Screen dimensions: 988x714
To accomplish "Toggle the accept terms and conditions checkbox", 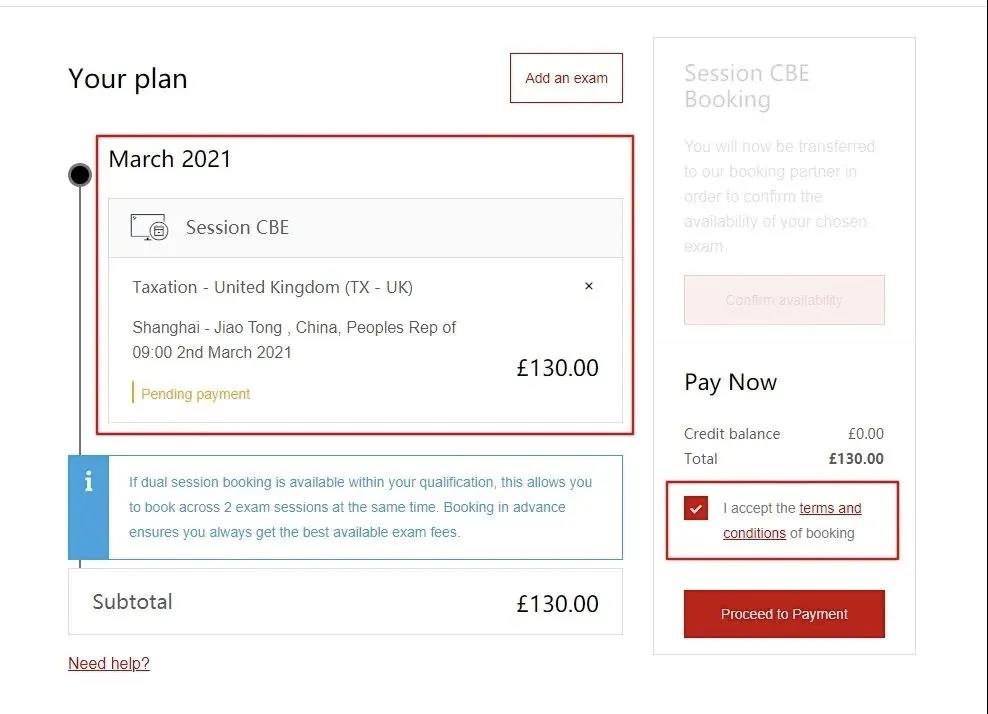I will point(696,508).
